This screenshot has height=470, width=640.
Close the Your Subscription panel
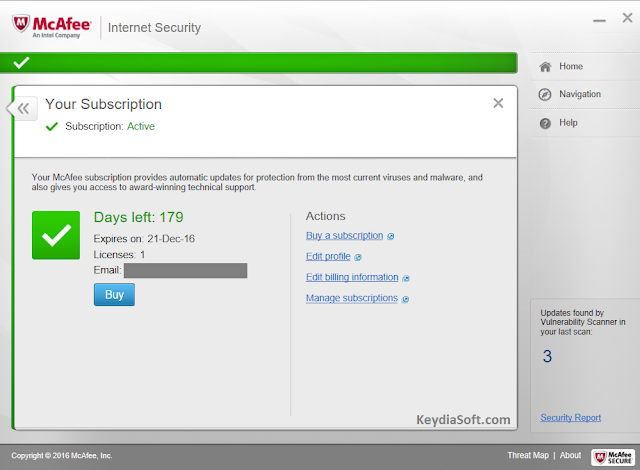(x=498, y=103)
